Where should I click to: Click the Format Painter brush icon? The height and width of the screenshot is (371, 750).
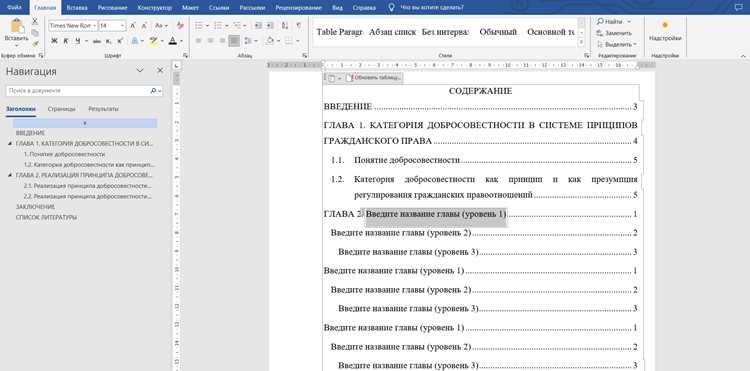(x=35, y=44)
